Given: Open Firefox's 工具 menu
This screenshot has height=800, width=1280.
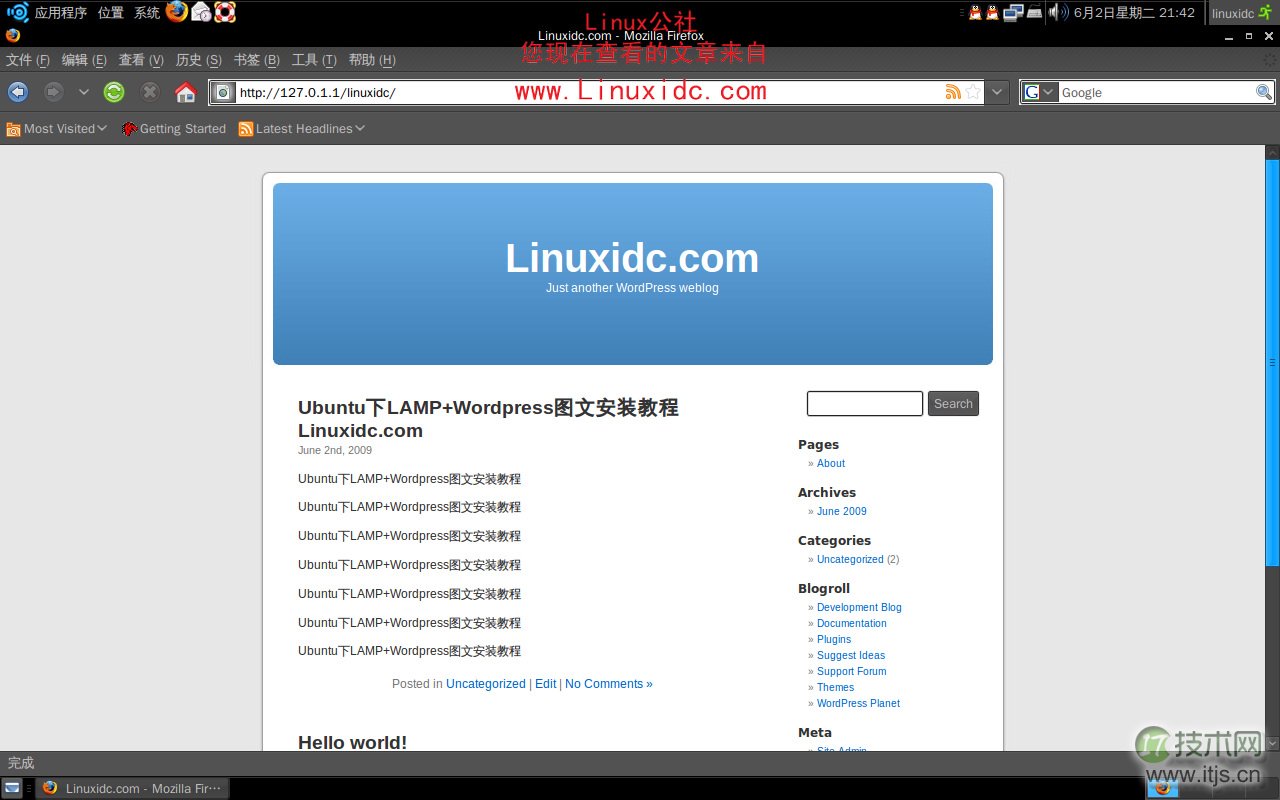Looking at the screenshot, I should point(313,60).
